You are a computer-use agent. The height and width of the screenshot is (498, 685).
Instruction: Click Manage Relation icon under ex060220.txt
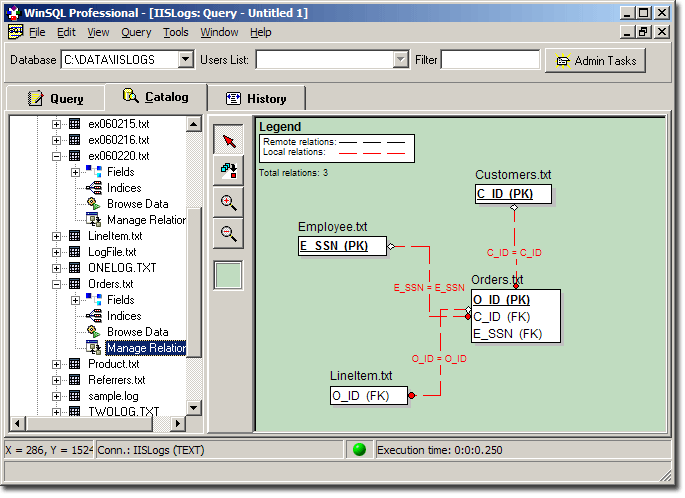point(94,220)
